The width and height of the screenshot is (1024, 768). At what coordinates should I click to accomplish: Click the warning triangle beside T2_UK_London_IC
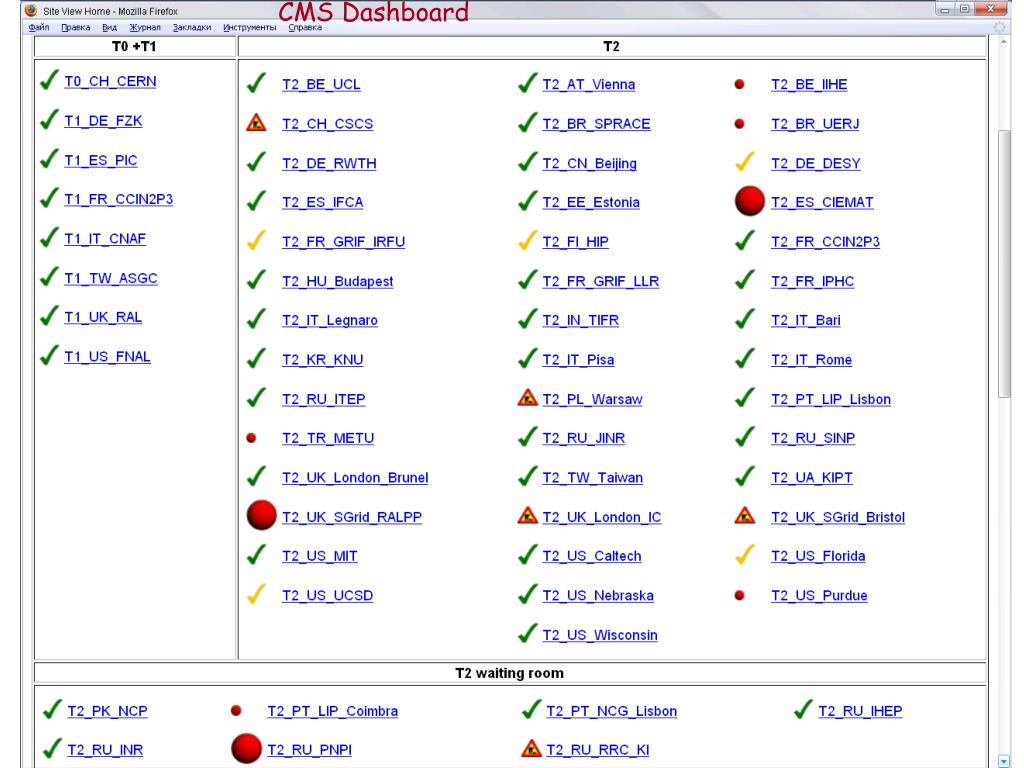pyautogui.click(x=527, y=515)
